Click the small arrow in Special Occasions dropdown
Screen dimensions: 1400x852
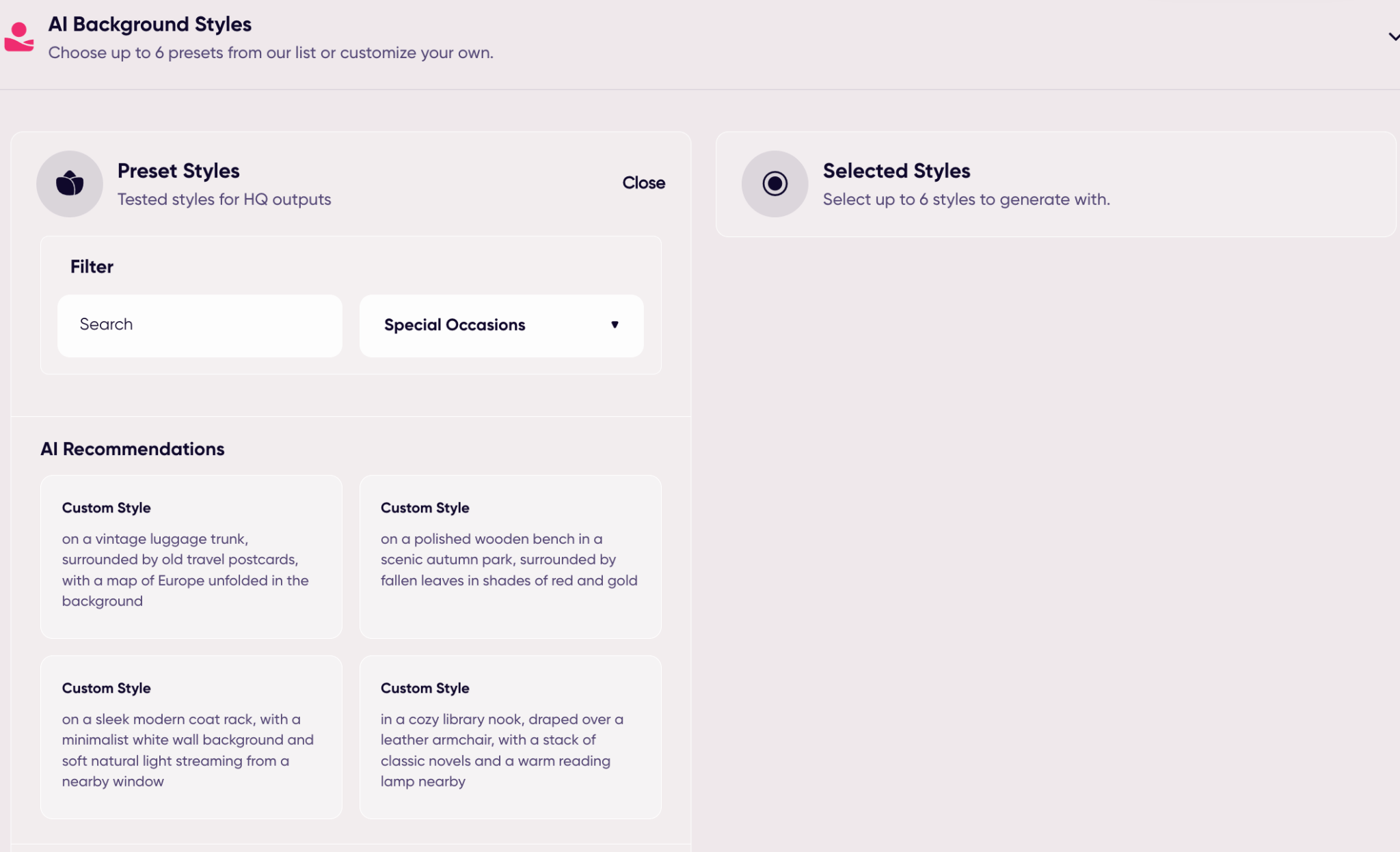point(615,325)
